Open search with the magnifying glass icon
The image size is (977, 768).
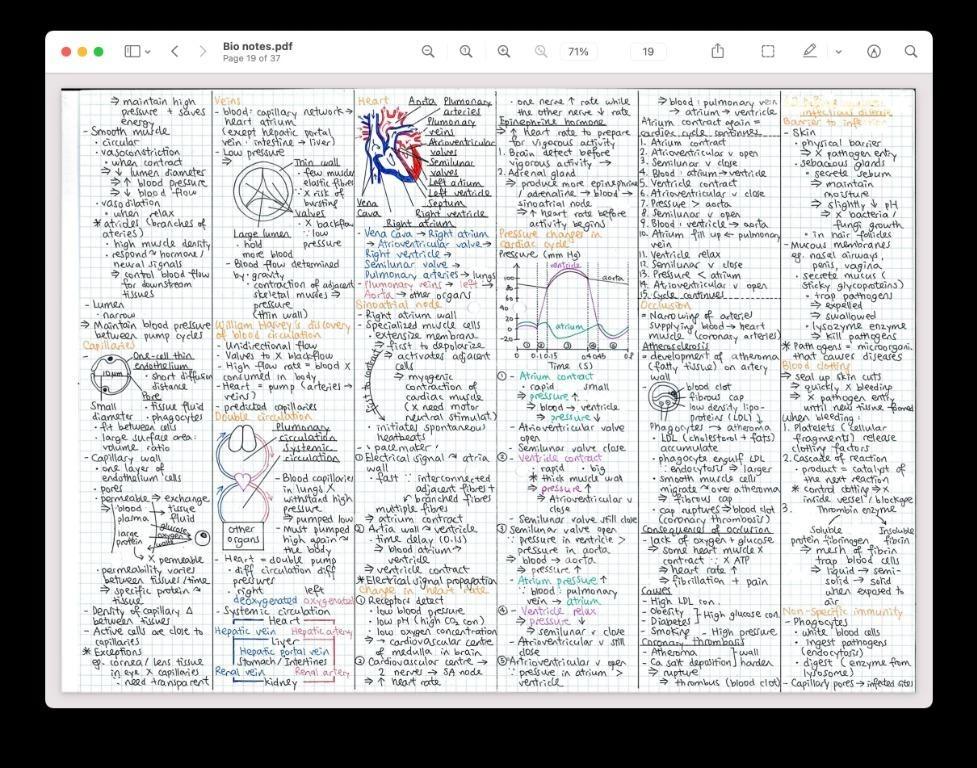point(911,50)
